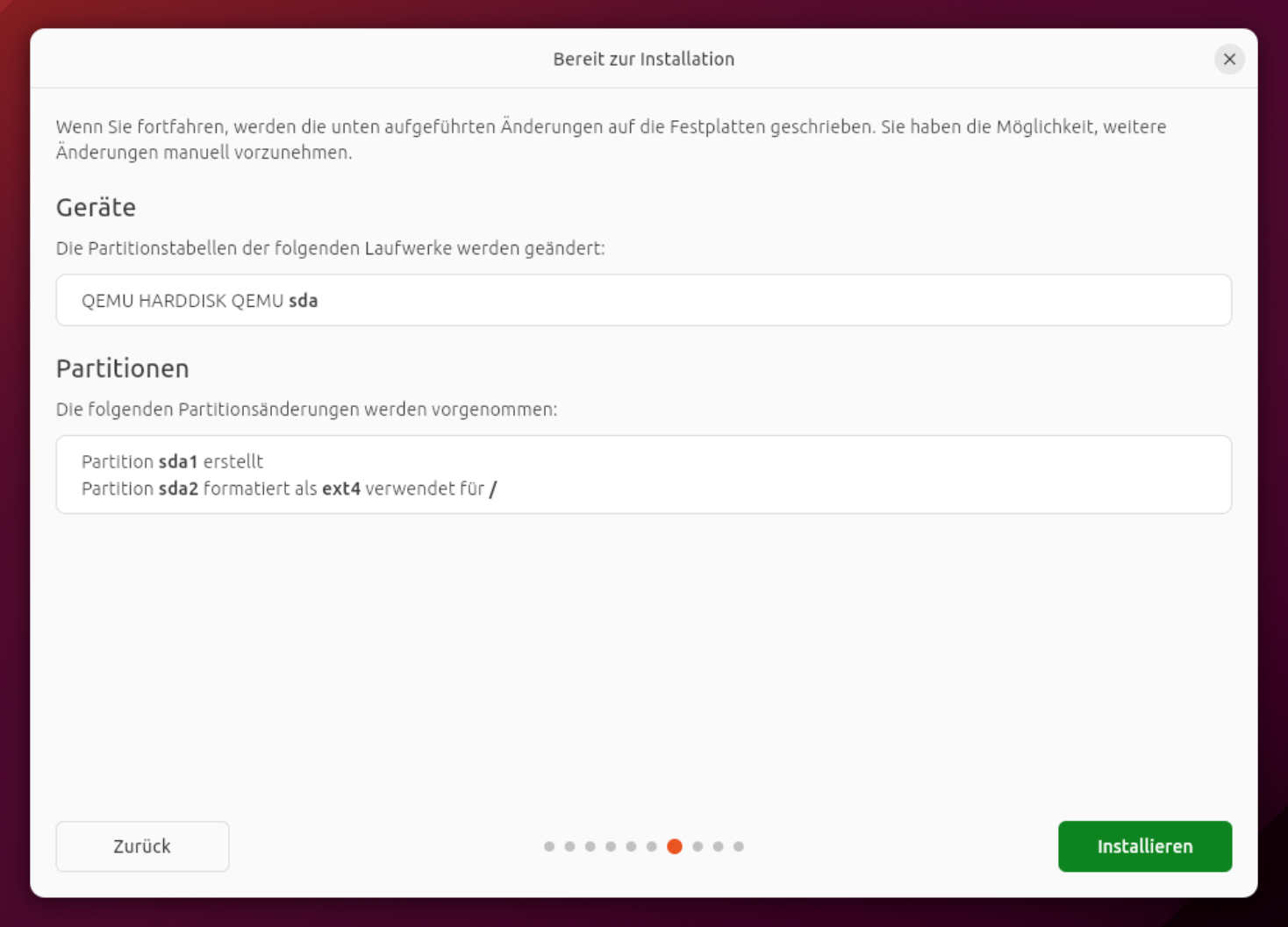The width and height of the screenshot is (1288, 927).
Task: Click the first page indicator dot
Action: click(x=549, y=846)
